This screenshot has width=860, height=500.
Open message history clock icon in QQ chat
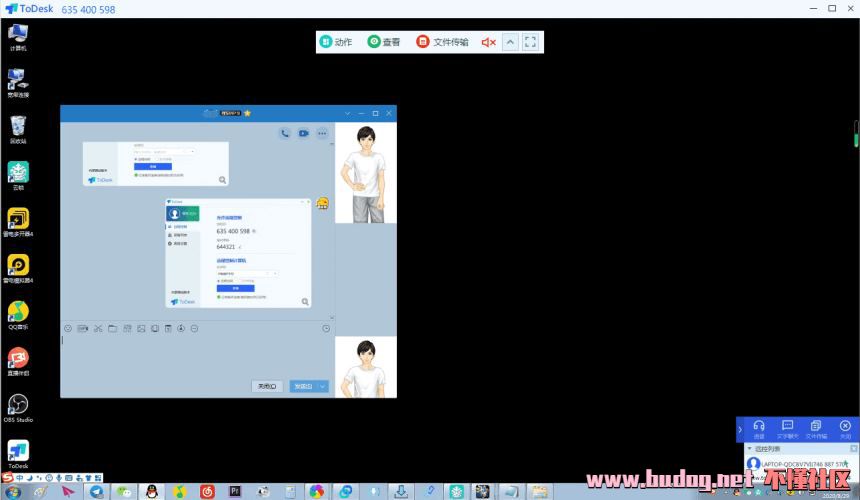(x=326, y=328)
